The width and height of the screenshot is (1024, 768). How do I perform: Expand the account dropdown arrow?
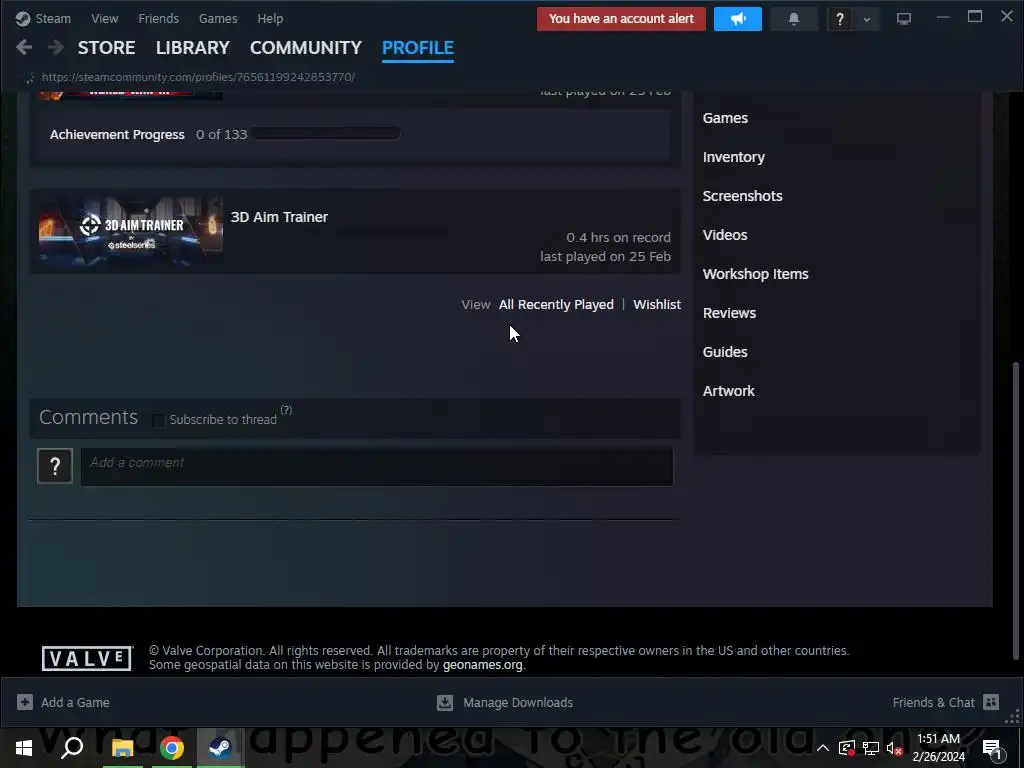pos(867,20)
